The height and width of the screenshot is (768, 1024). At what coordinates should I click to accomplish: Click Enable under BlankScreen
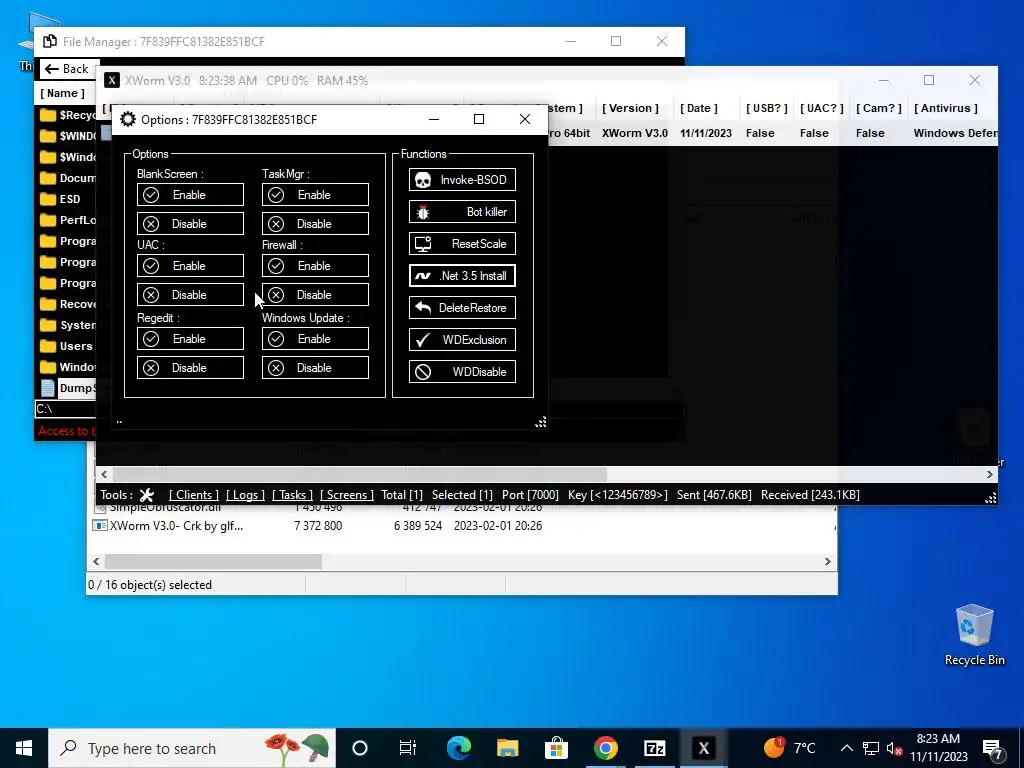coord(190,195)
